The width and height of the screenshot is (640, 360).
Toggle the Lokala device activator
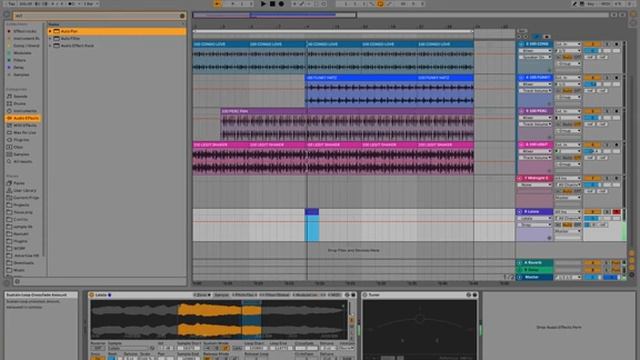(92, 295)
